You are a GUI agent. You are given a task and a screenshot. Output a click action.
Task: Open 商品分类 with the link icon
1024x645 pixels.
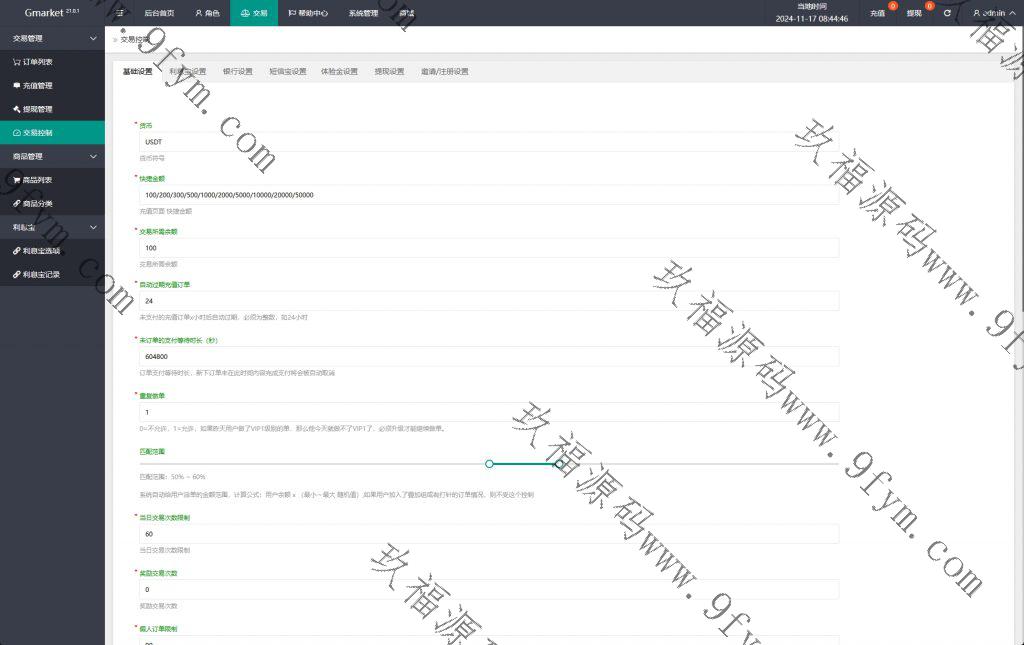coord(37,204)
